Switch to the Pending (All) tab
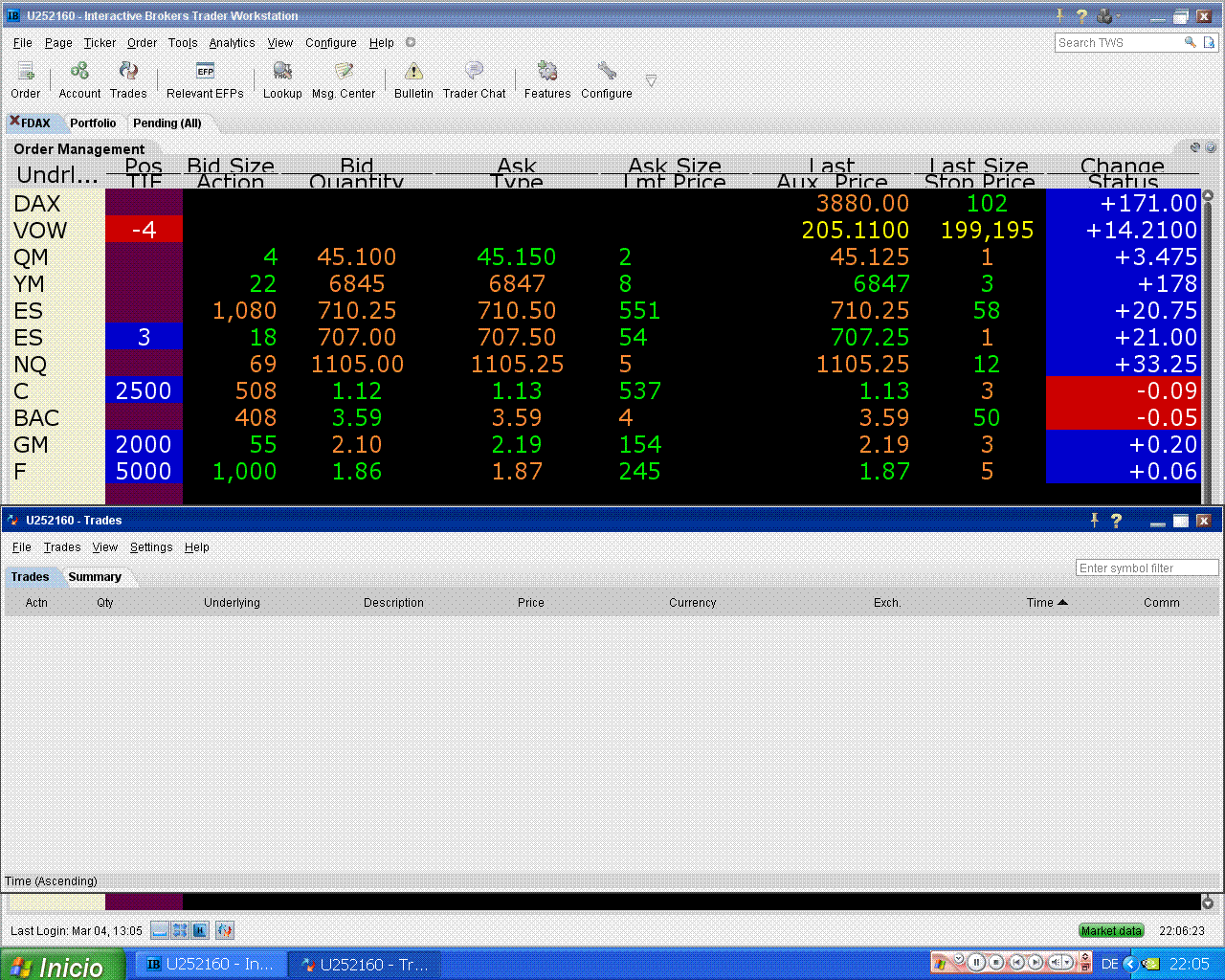 coord(167,123)
